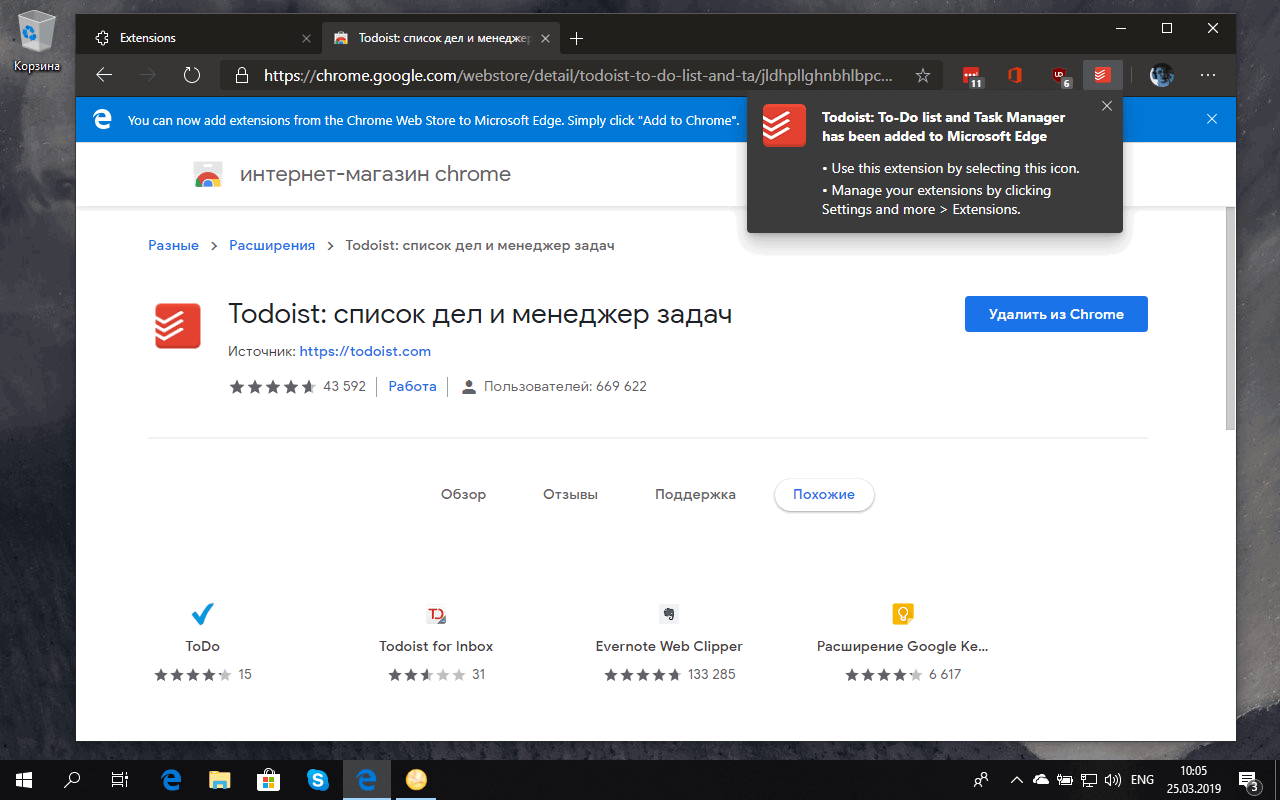The image size is (1280, 800).
Task: Click the 43 592 ratings count
Action: [x=344, y=386]
